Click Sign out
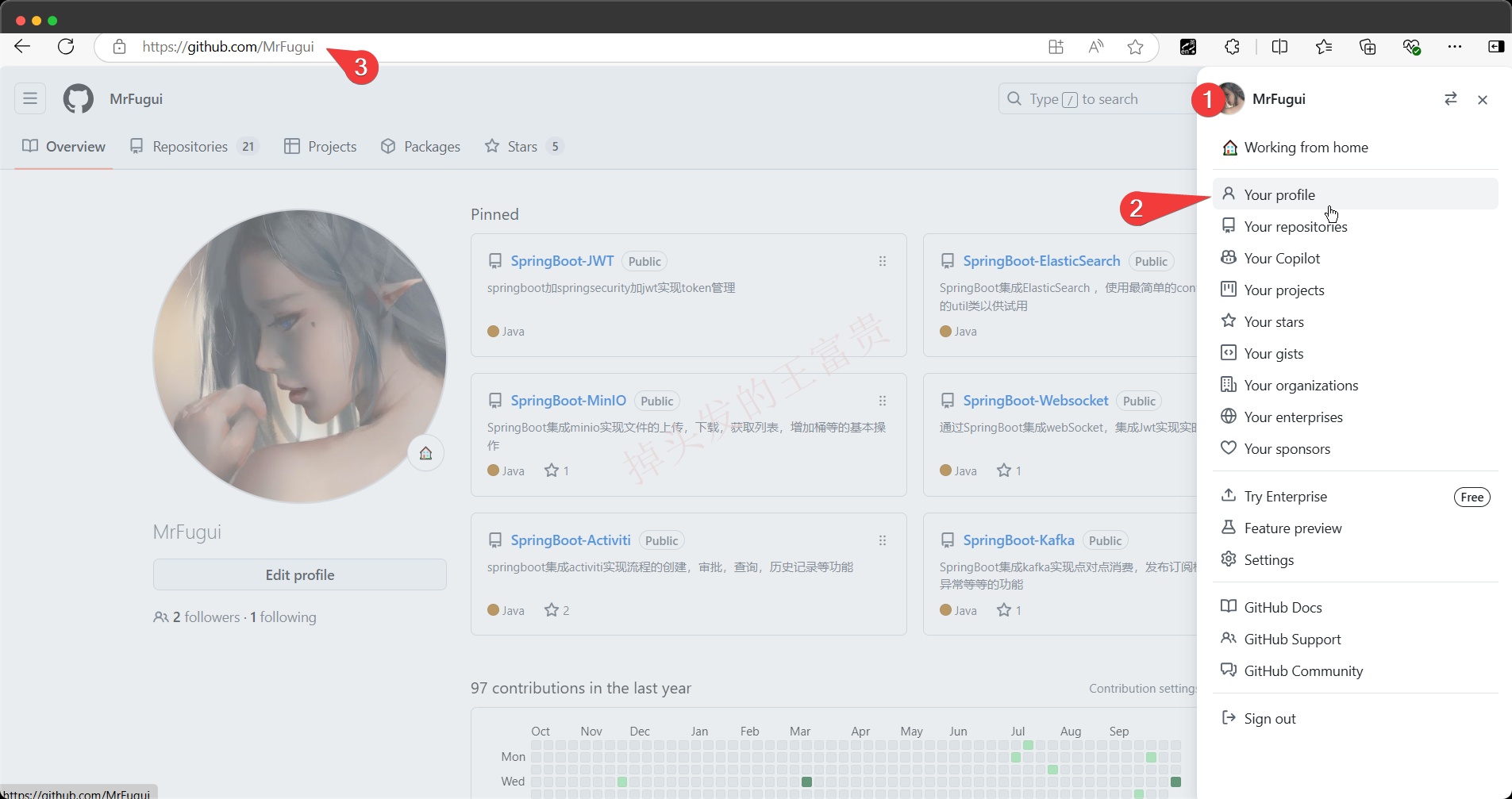The image size is (1512, 799). coord(1355,718)
